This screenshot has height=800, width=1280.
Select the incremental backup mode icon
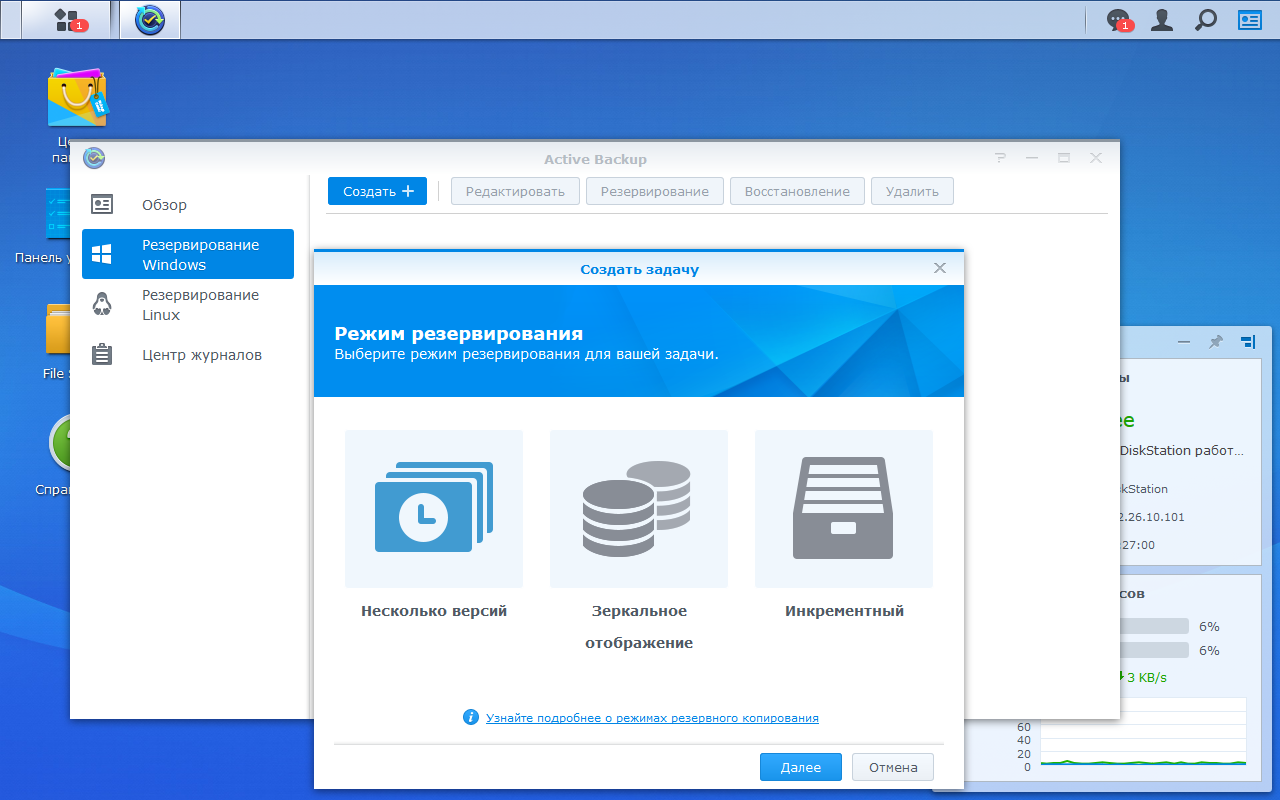(844, 509)
